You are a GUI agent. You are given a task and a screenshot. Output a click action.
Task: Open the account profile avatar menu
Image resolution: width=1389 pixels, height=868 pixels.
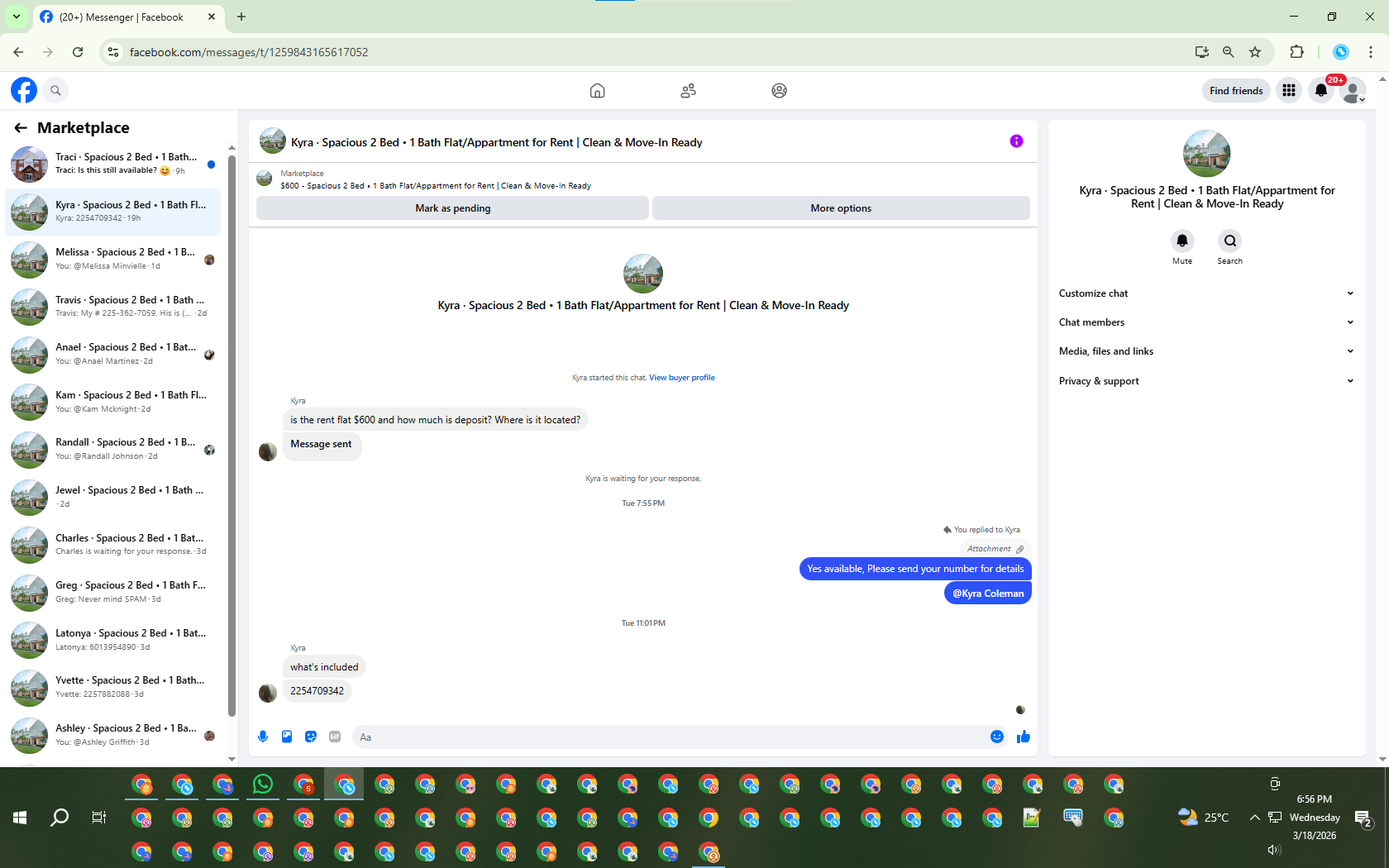pyautogui.click(x=1353, y=91)
